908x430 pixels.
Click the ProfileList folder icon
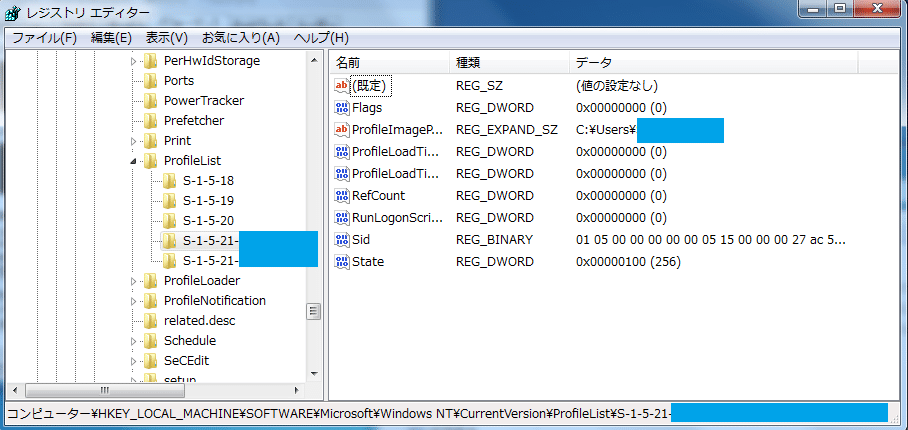click(151, 160)
